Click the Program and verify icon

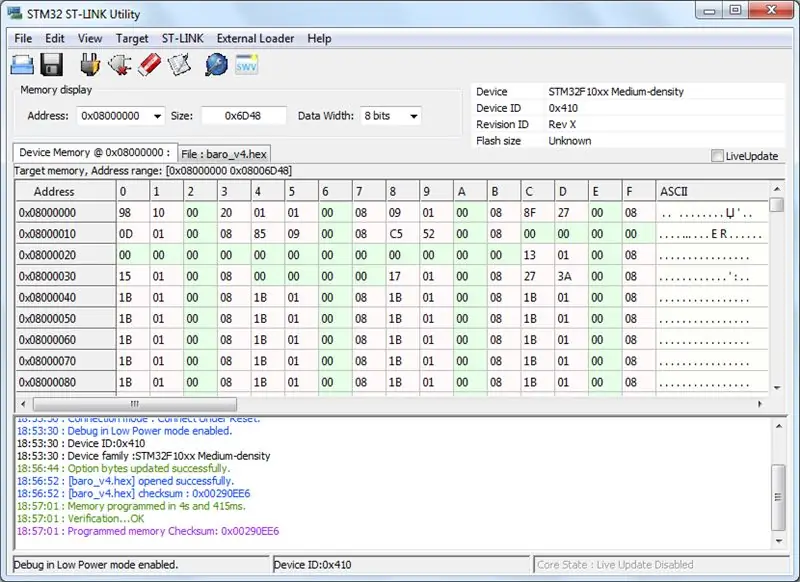pyautogui.click(x=179, y=65)
